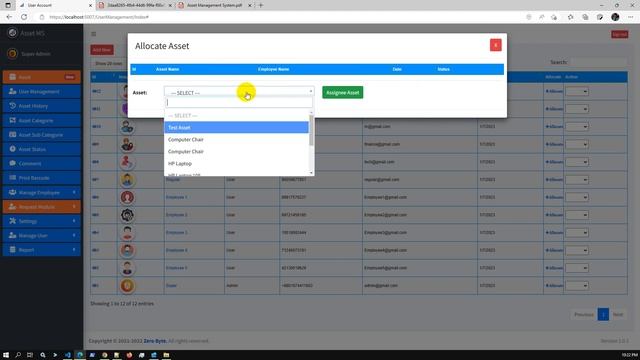This screenshot has height=360, width=640.
Task: Switch to the User Account browser tab
Action: point(55,5)
